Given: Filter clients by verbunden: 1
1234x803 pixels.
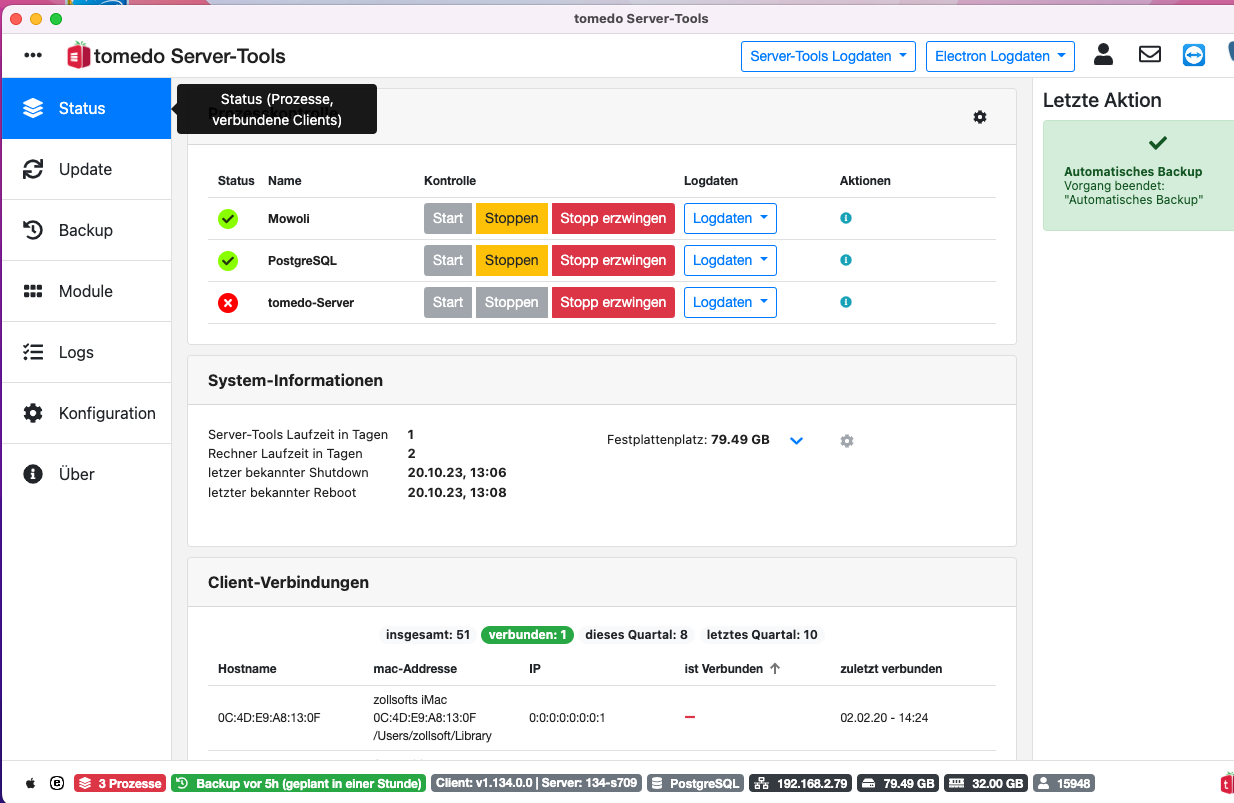Looking at the screenshot, I should point(528,635).
